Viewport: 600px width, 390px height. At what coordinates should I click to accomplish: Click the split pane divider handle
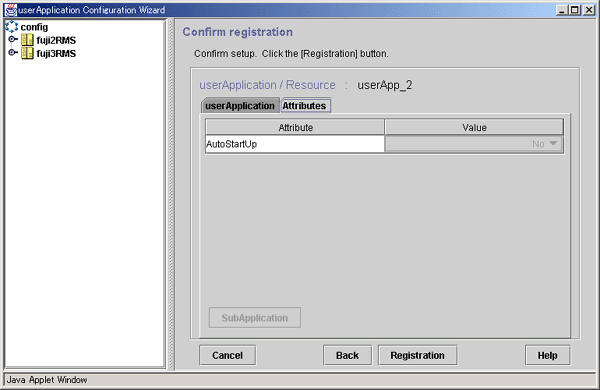coord(171,194)
